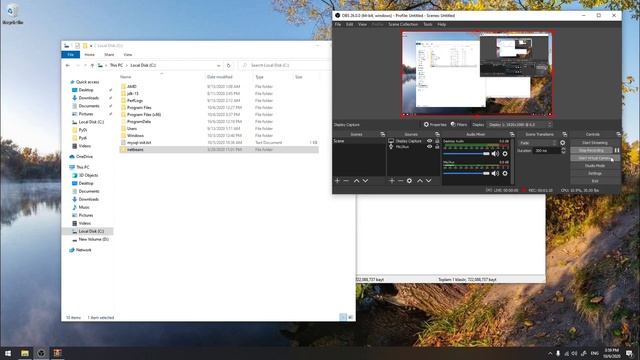This screenshot has height=360, width=640.
Task: Open Mic/Aux settings gear
Action: [505, 173]
